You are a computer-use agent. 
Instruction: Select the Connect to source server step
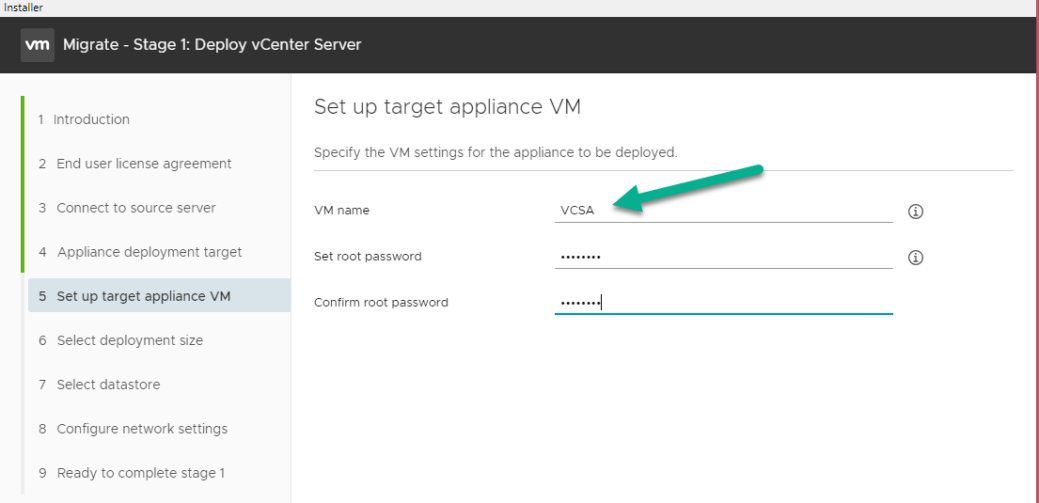click(135, 208)
